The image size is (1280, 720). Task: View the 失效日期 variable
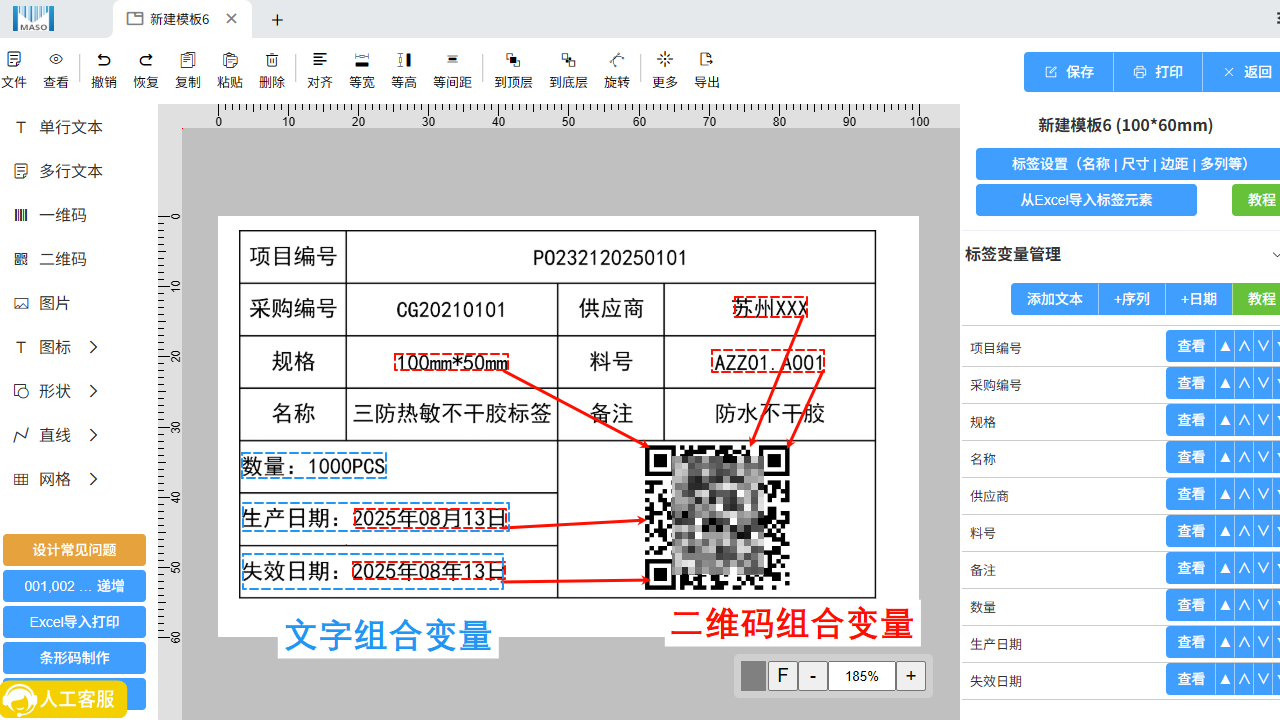(x=1191, y=680)
